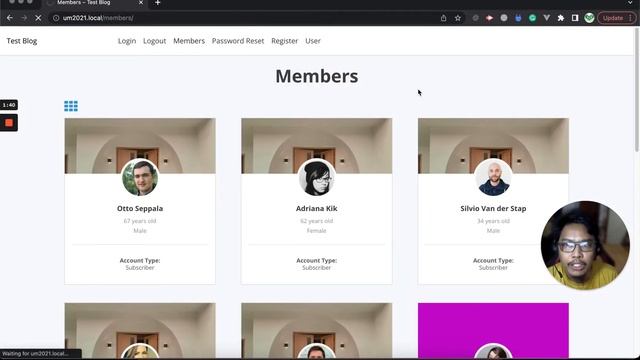Click the browser back arrow
Screen dimensions: 640x360
point(10,18)
